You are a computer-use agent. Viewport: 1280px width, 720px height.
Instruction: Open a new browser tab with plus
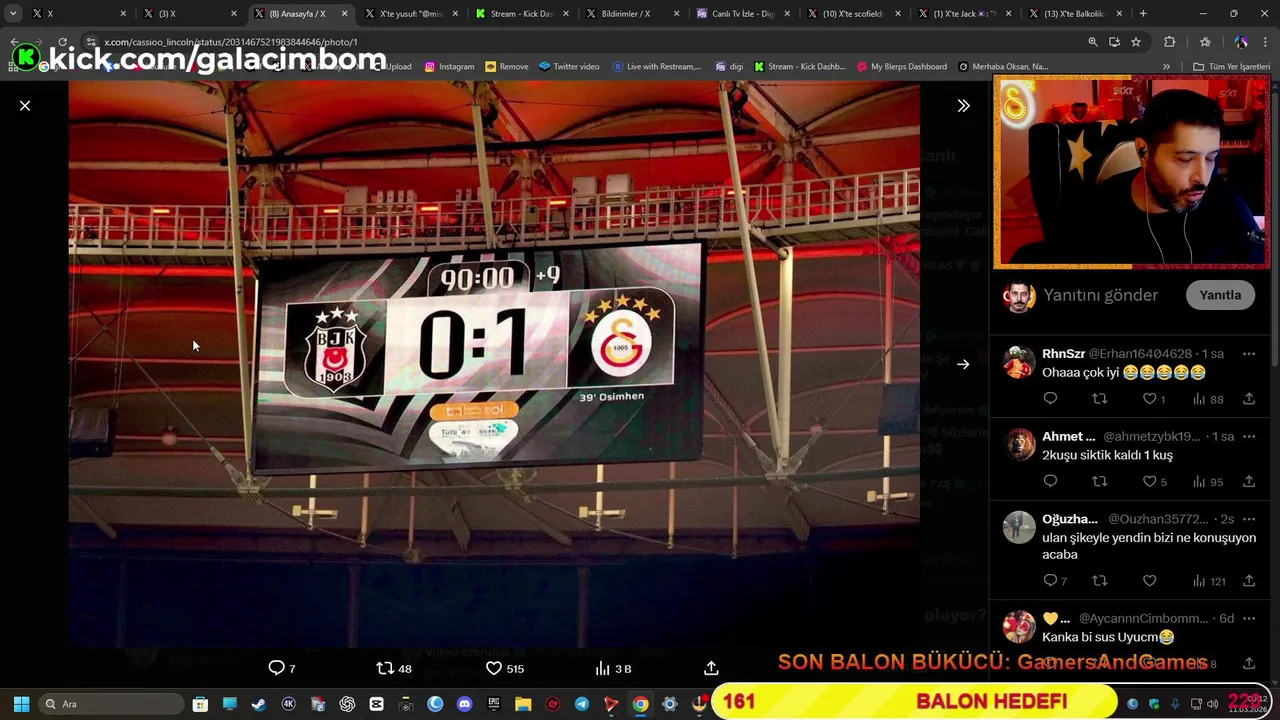[x=1143, y=14]
